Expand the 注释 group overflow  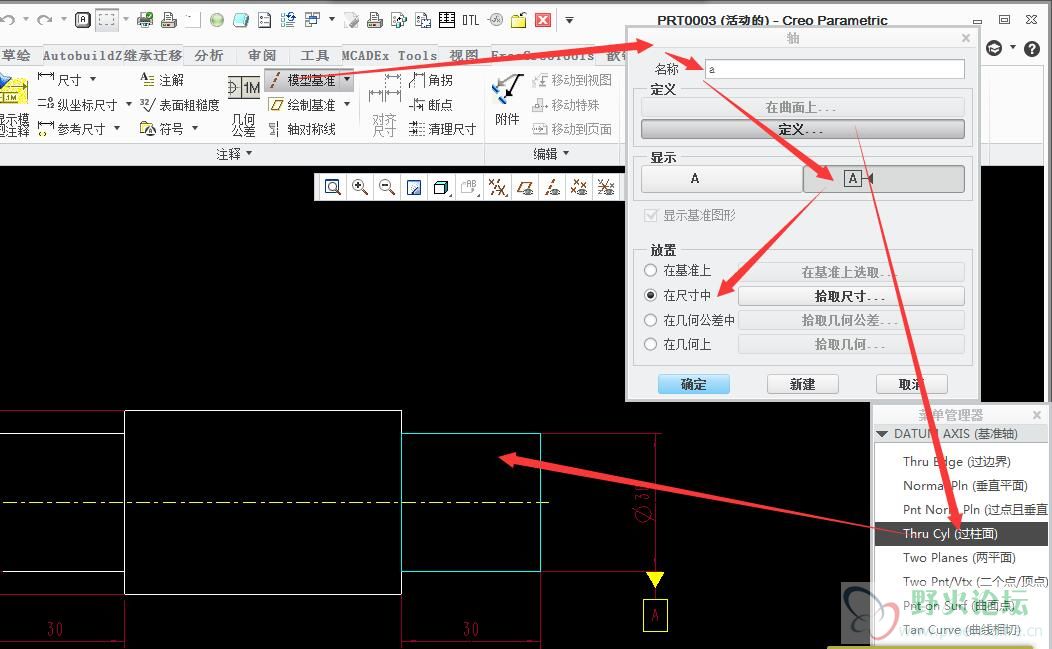[x=234, y=154]
